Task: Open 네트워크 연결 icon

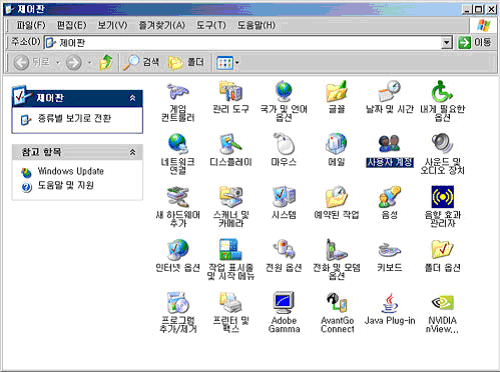Action: click(x=178, y=144)
